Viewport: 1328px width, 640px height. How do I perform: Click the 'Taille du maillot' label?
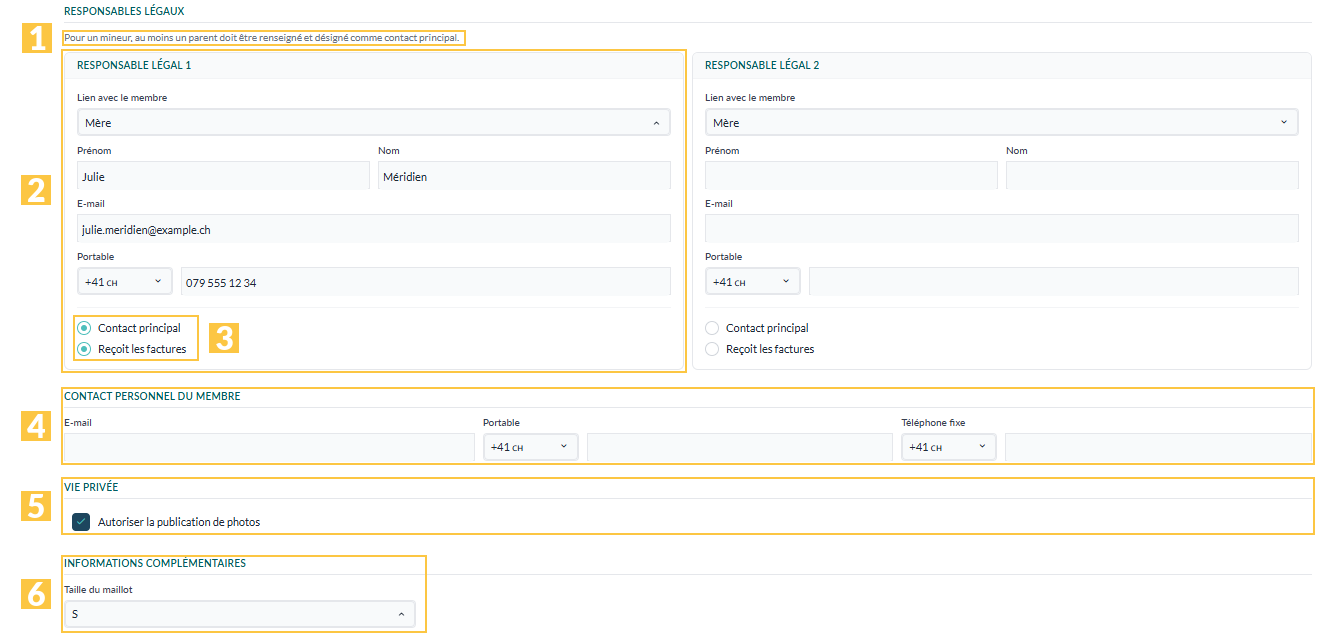coord(98,590)
